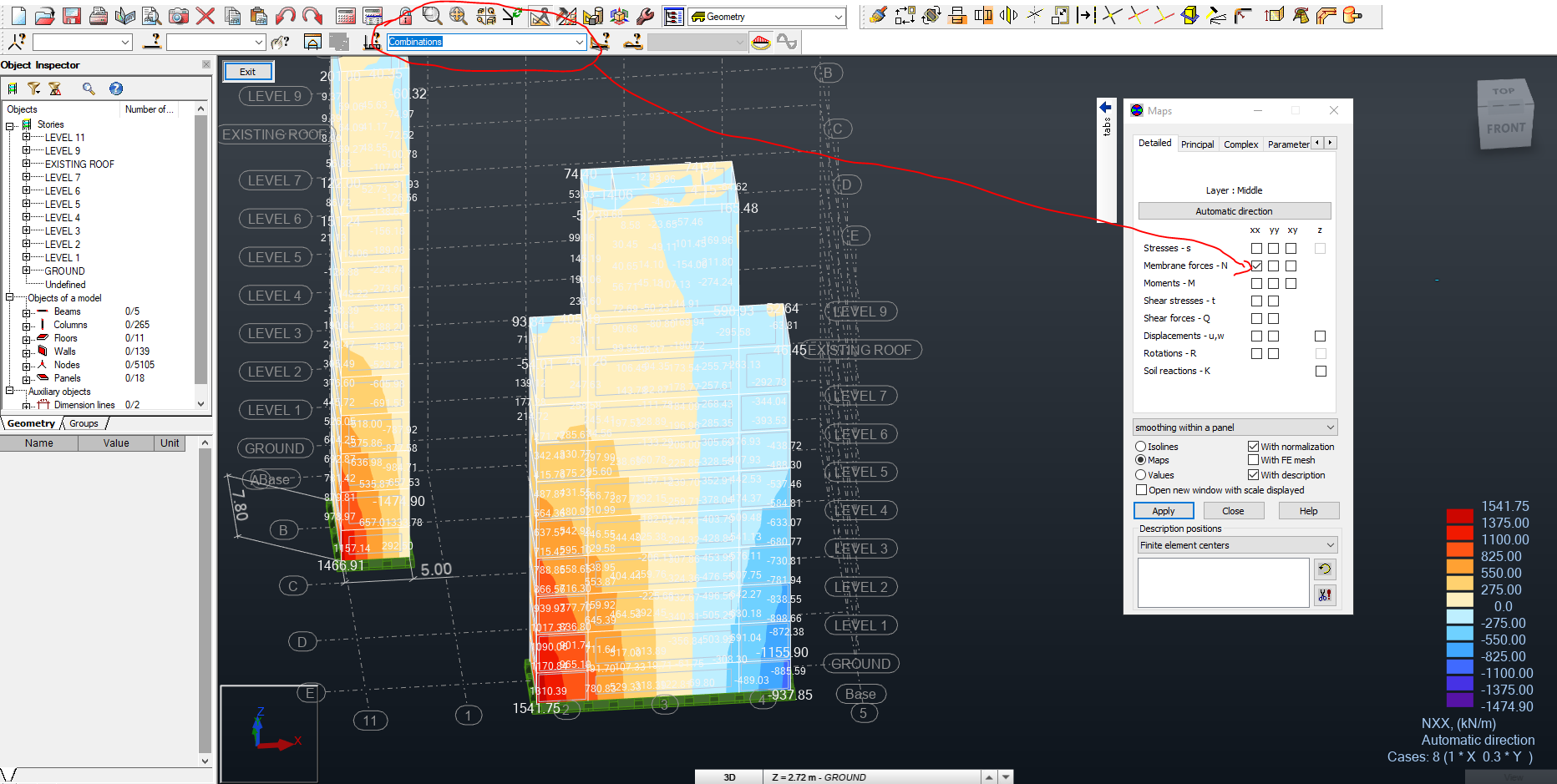Enable the With FE mesh option
Image resolution: width=1557 pixels, height=784 pixels.
click(1253, 460)
